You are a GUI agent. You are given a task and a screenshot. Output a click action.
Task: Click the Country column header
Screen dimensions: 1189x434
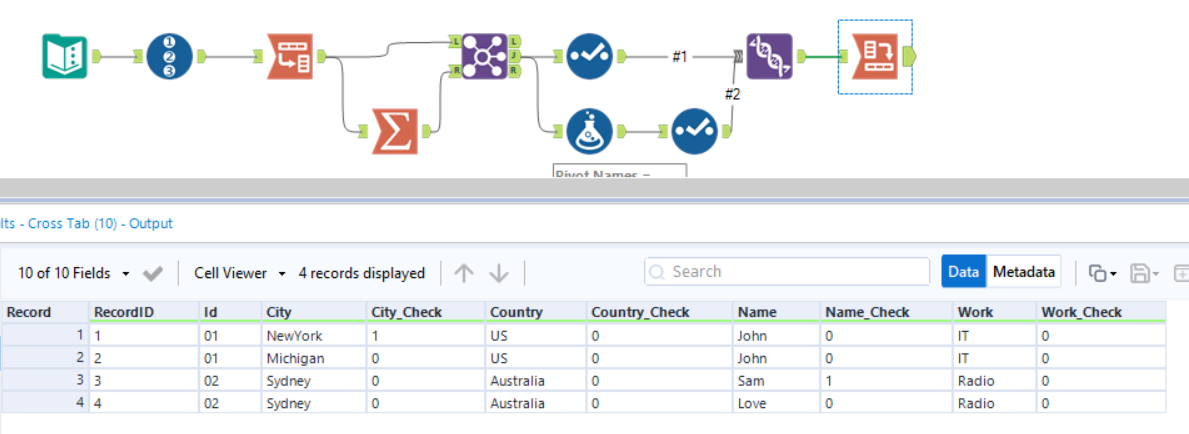(517, 312)
